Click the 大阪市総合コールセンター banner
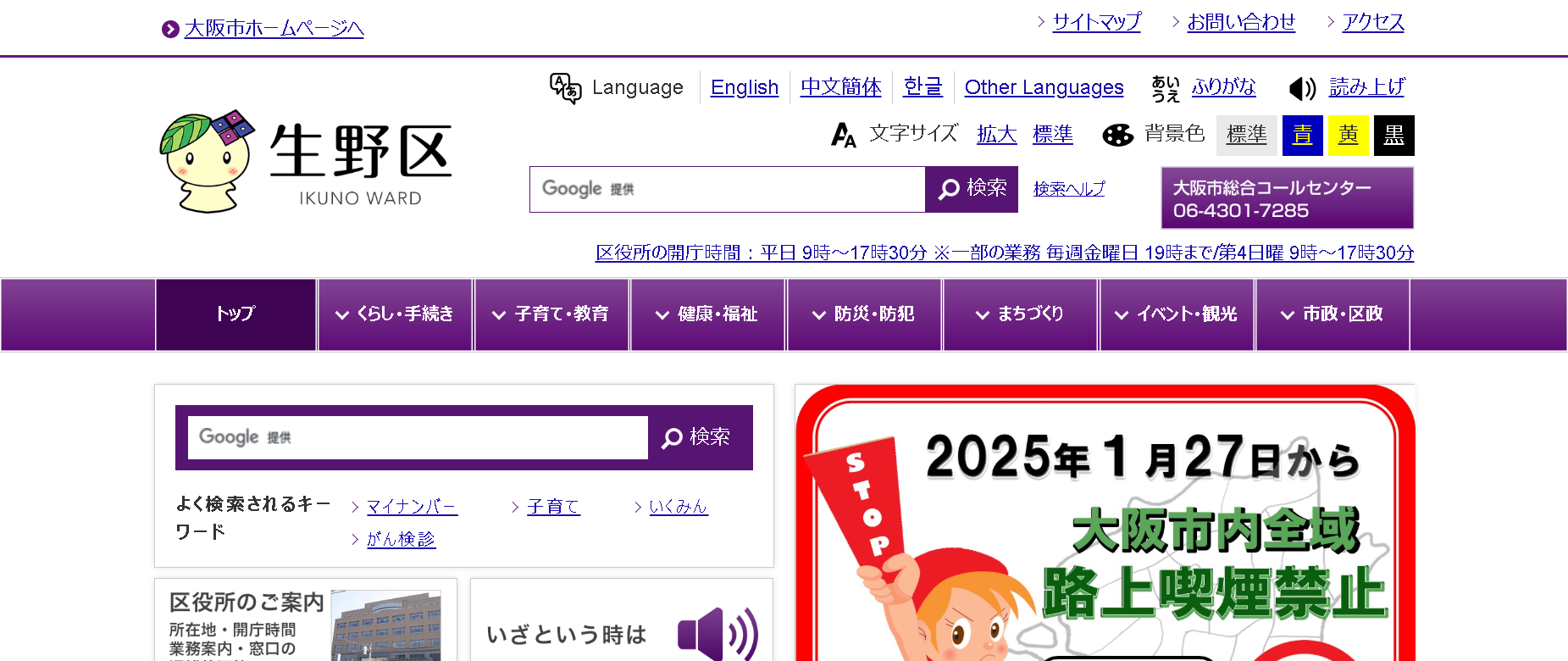 (1287, 198)
